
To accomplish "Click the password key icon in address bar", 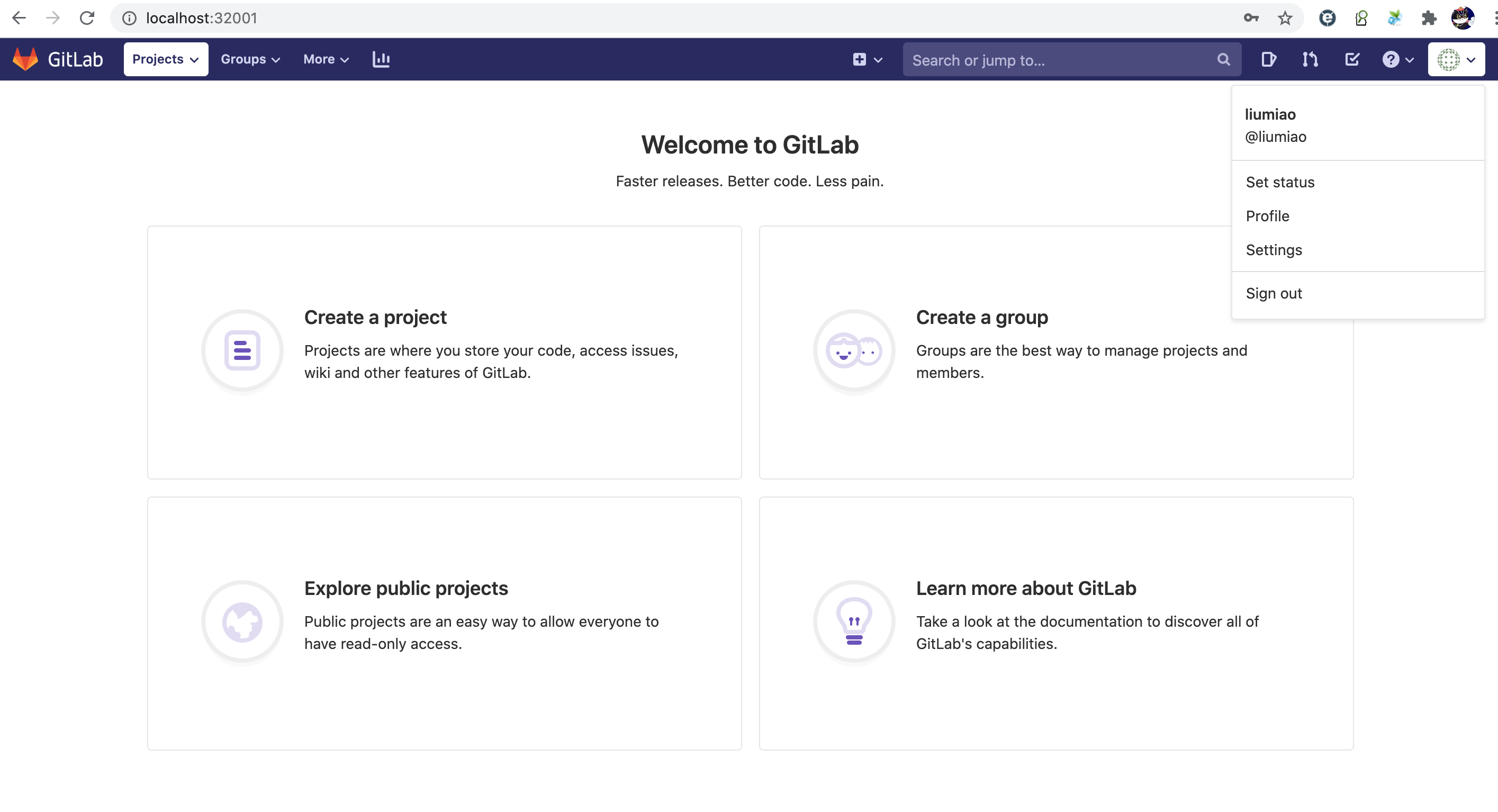I will 1251,18.
